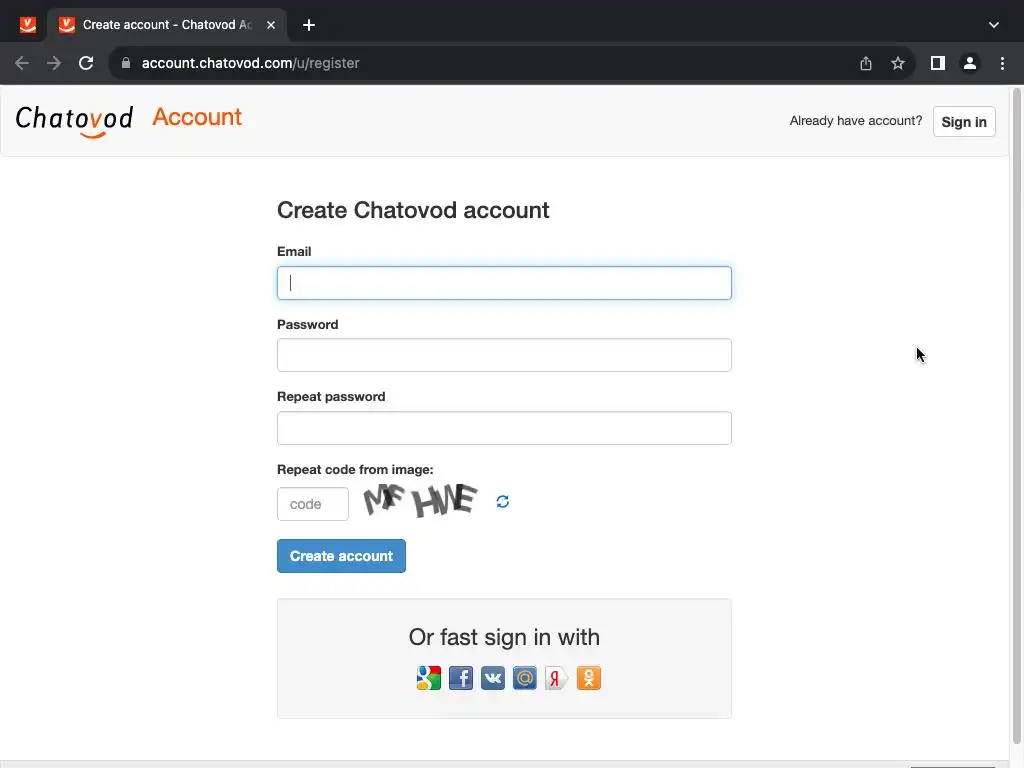Focus the Email input field
Screen dimensions: 1024x768
click(x=504, y=283)
